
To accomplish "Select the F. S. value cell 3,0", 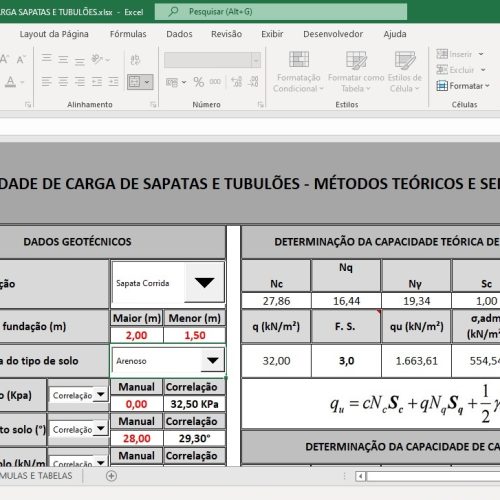I will pyautogui.click(x=346, y=361).
